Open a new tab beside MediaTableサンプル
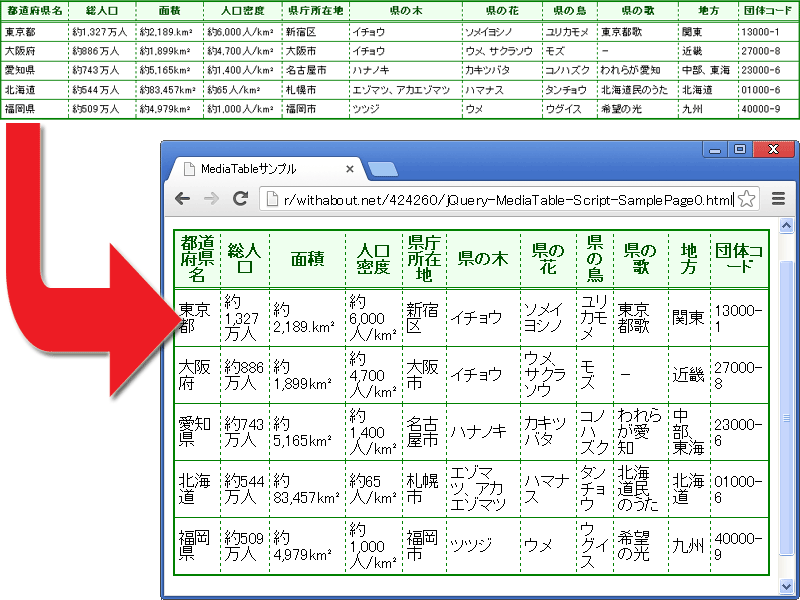Screen dimensions: 800x600 (x=383, y=169)
